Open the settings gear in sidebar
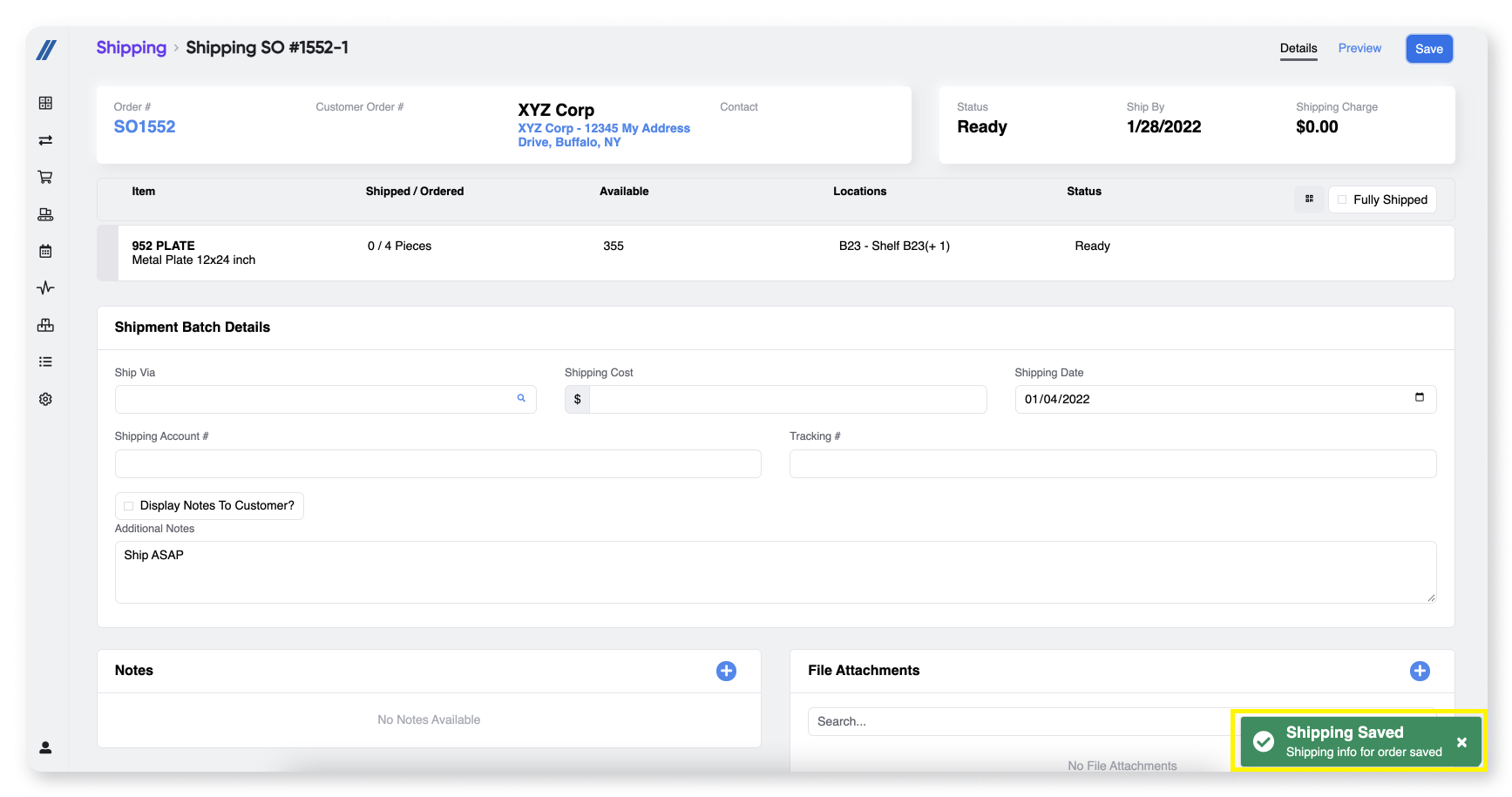This screenshot has width=1512, height=797. click(x=45, y=399)
